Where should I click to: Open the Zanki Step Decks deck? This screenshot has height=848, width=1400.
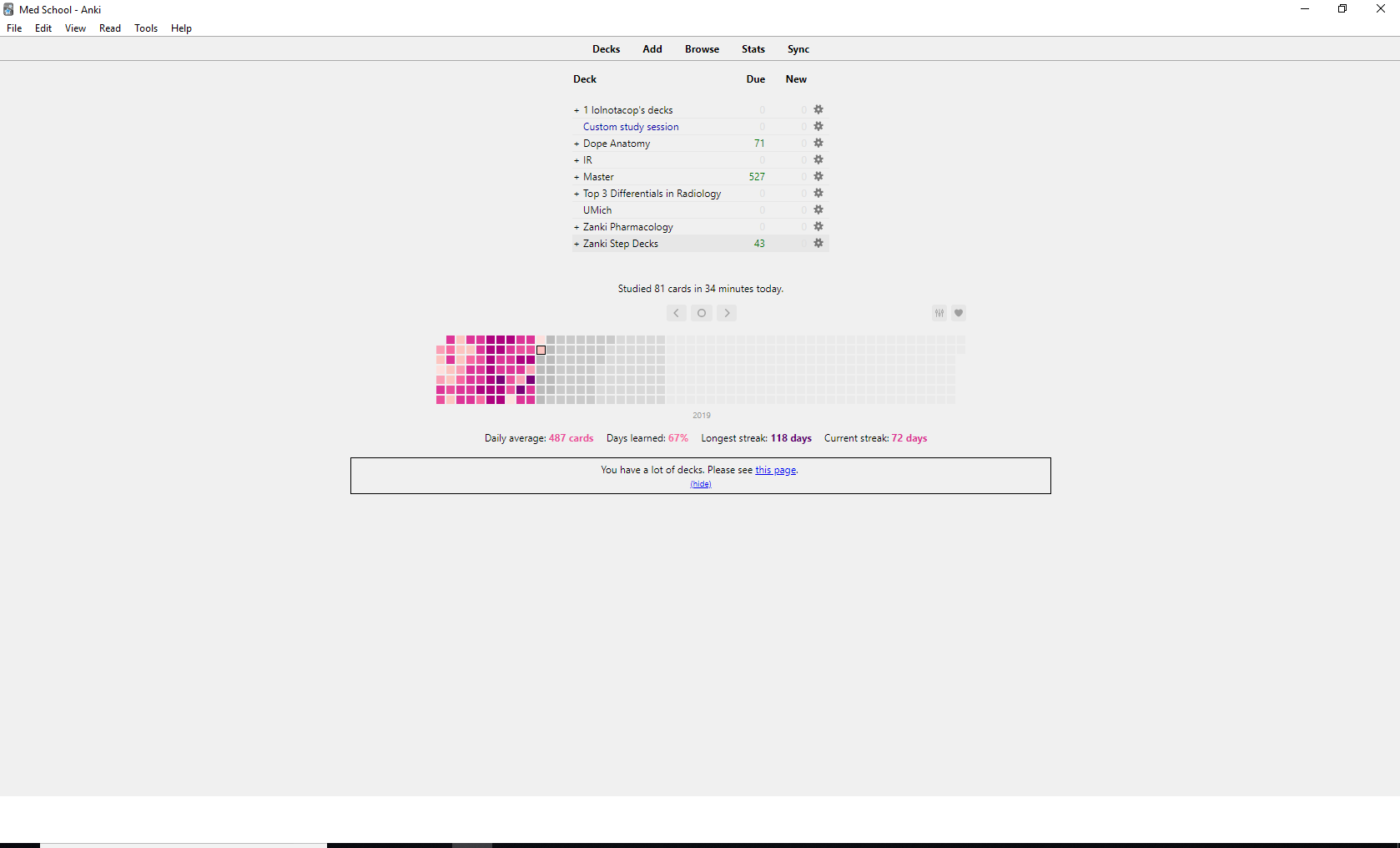(621, 244)
